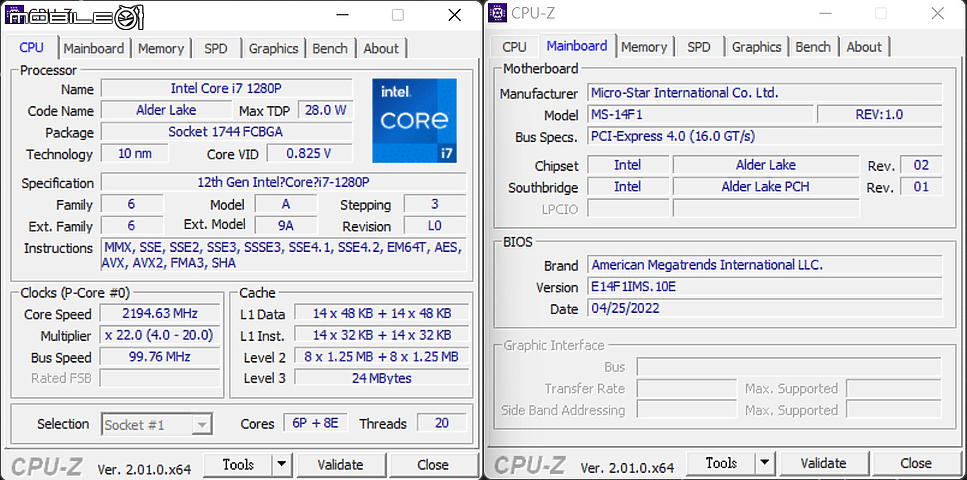Click the Intel Core i7 logo badge
The height and width of the screenshot is (480, 967).
pos(414,120)
